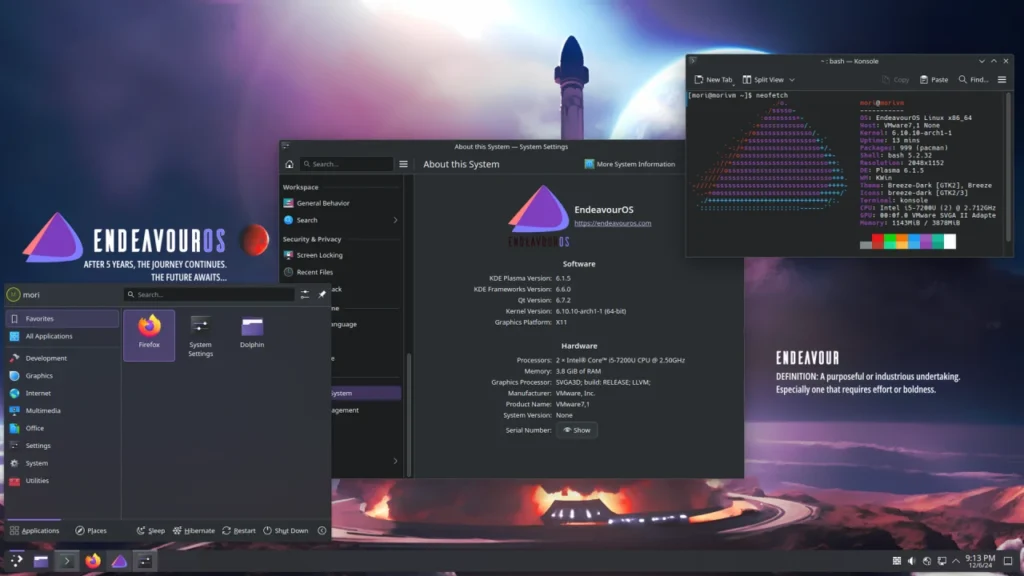Open Dolphin from the launcher Favorites grid
Viewport: 1024px width, 576px height.
252,334
